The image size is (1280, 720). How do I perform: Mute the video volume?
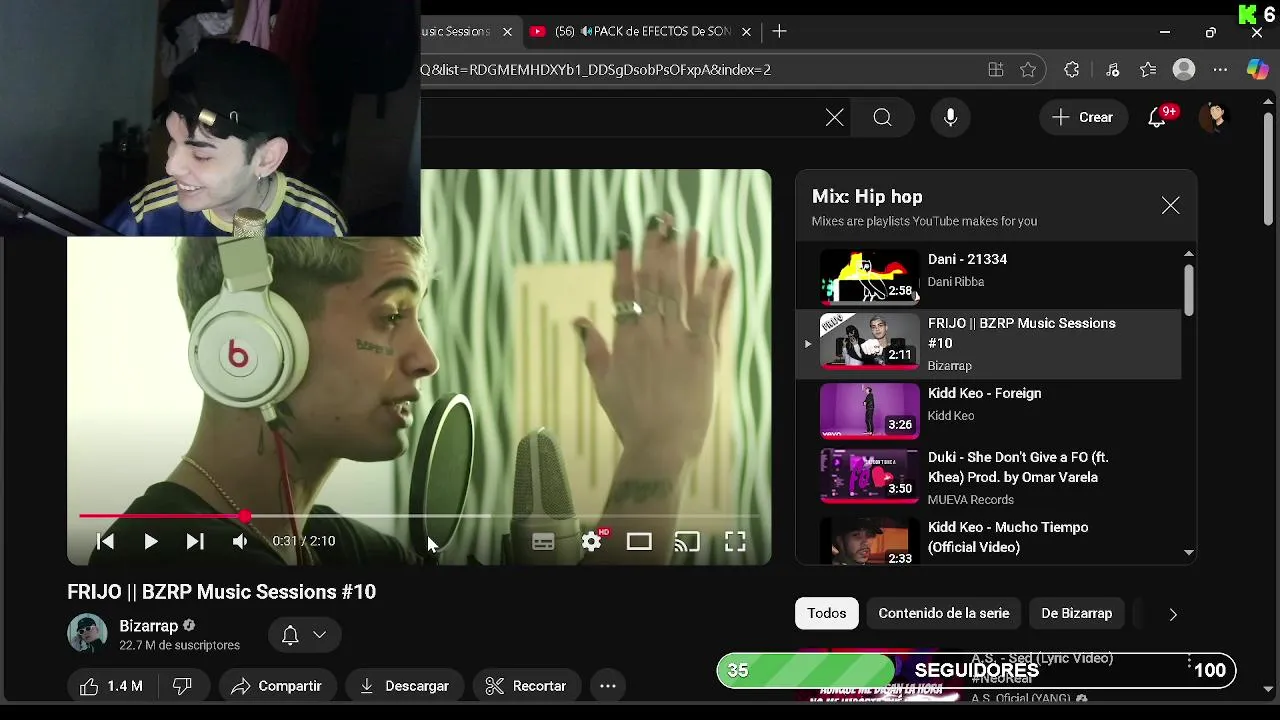coord(240,541)
